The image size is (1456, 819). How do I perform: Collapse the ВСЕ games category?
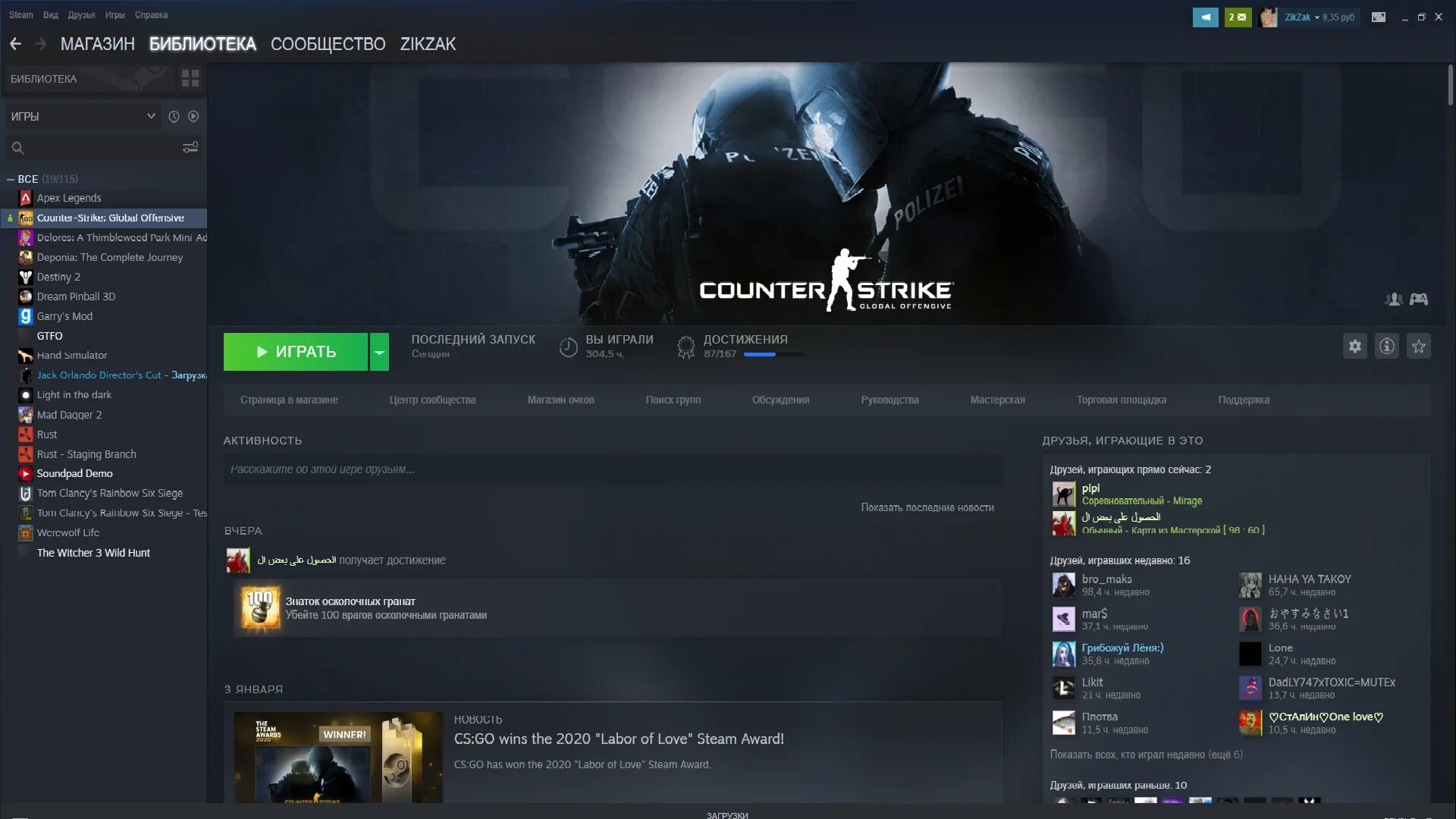coord(11,179)
